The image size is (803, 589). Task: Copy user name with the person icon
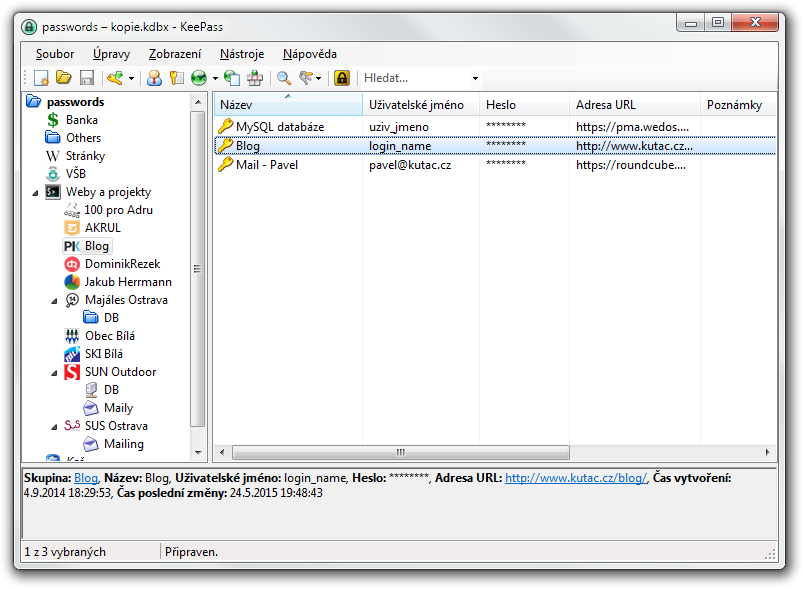coord(154,78)
